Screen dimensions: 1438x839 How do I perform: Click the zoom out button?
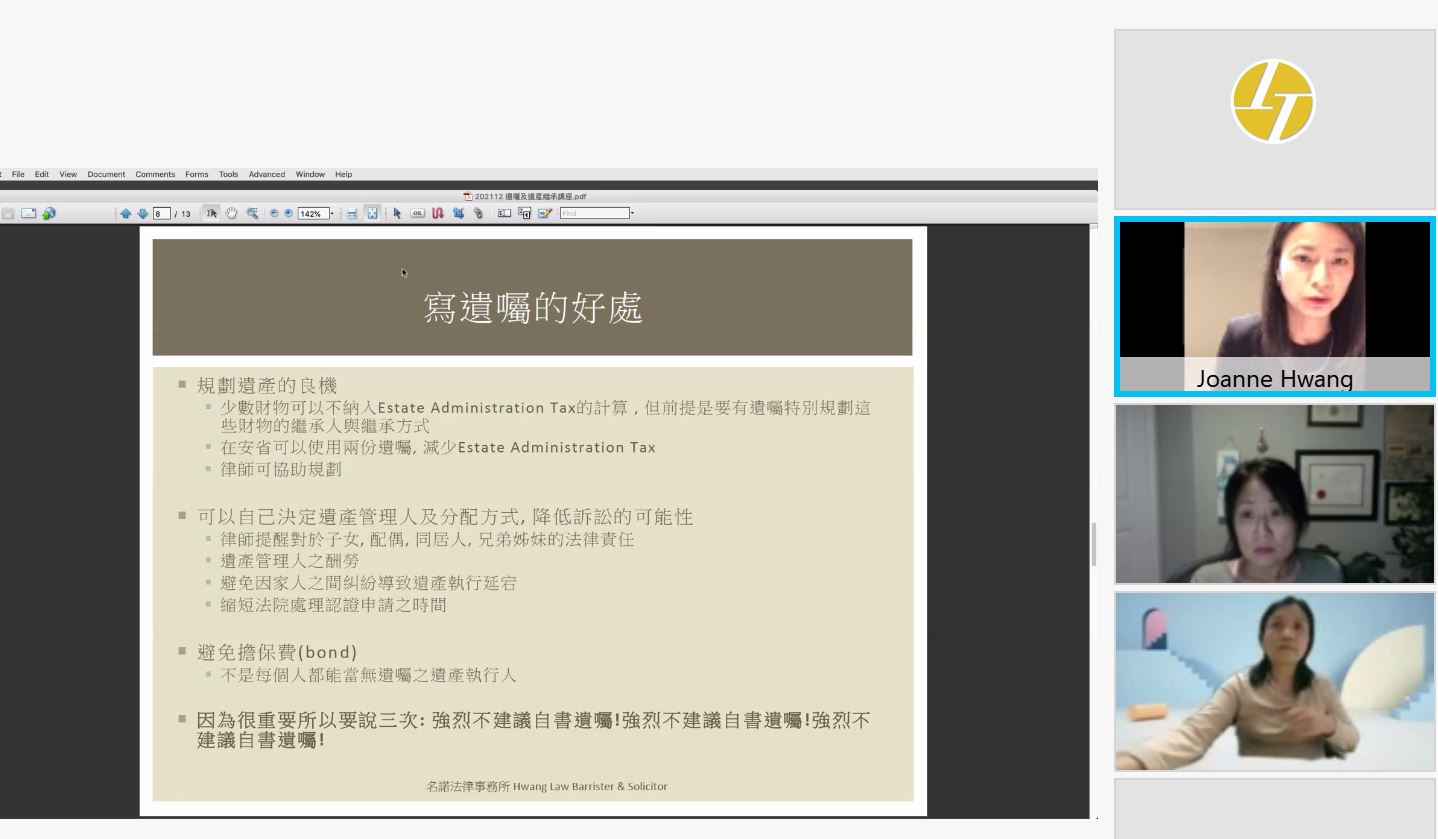(275, 213)
